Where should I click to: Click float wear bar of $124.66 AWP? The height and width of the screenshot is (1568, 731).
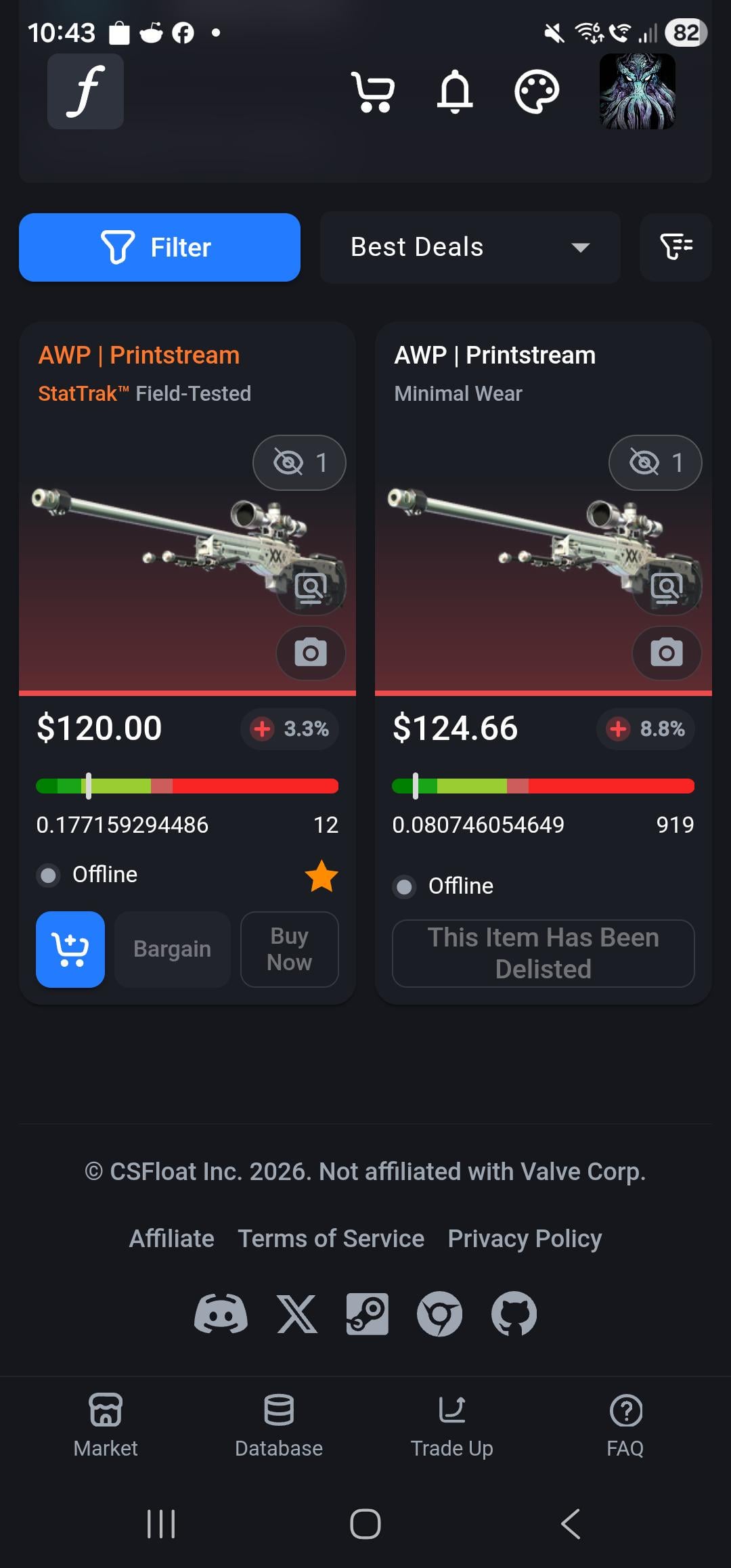(544, 786)
